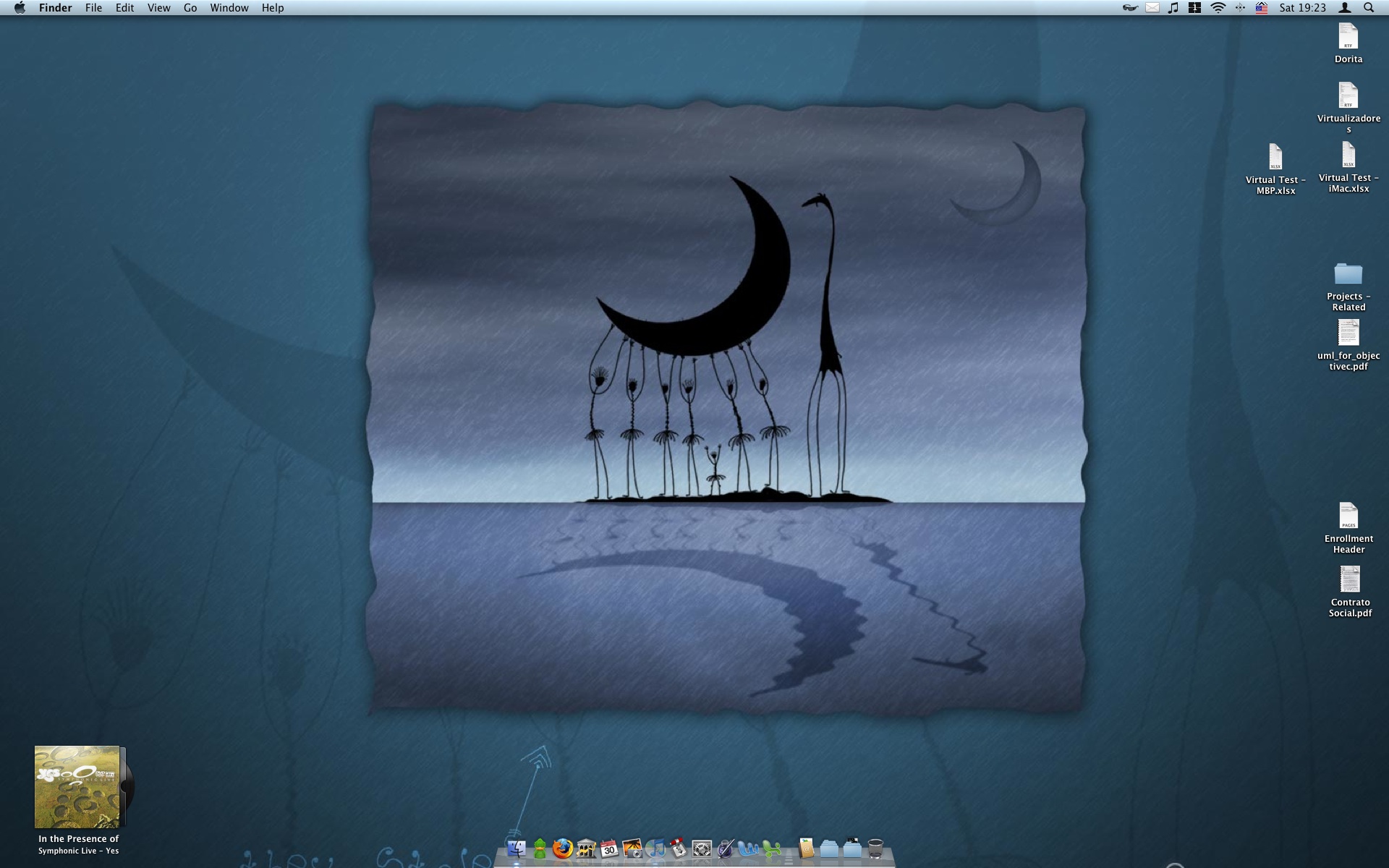The width and height of the screenshot is (1389, 868).
Task: Open iCal from the Dock
Action: click(x=609, y=848)
